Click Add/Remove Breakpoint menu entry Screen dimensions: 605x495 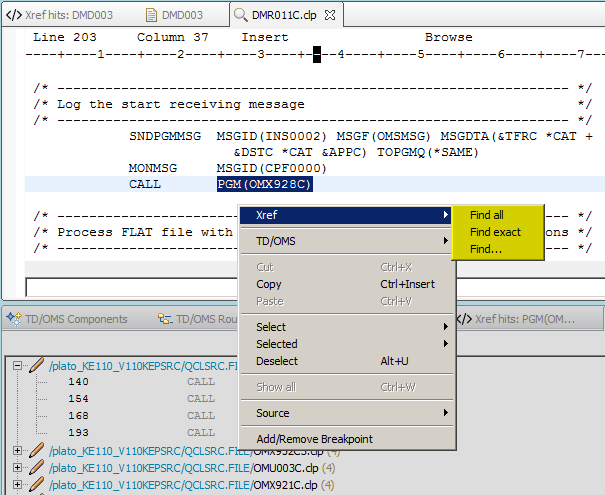[315, 439]
